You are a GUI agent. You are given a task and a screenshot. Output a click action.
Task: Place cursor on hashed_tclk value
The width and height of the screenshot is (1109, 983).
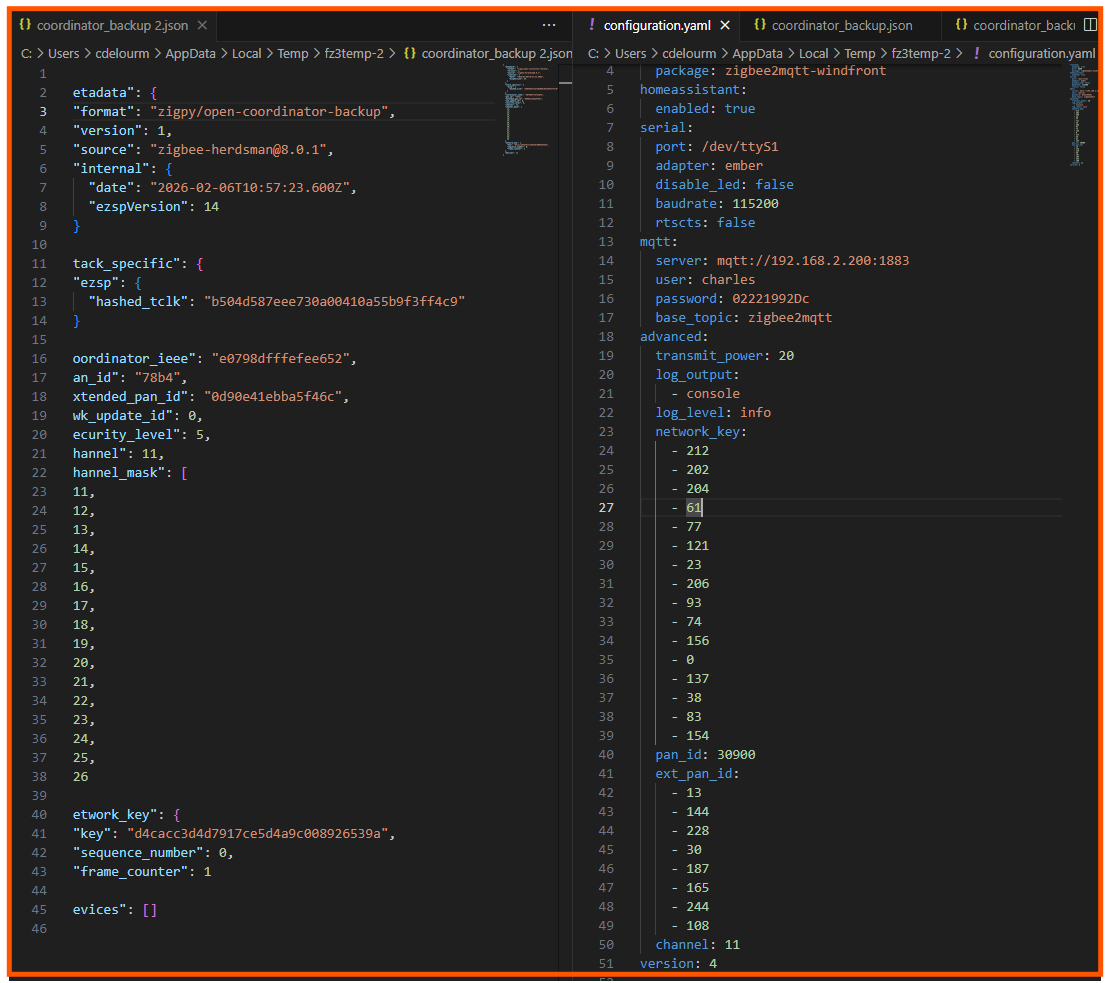click(335, 301)
